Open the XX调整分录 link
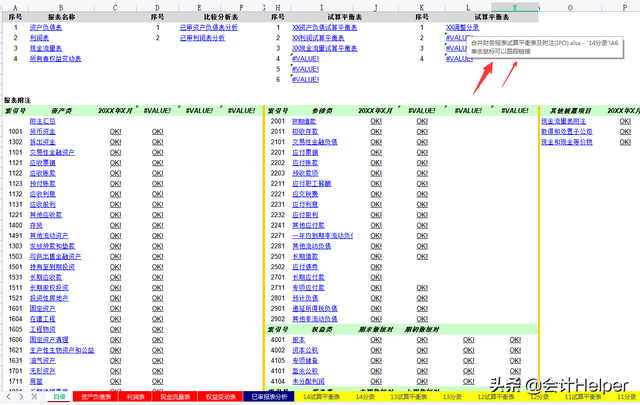640x405 pixels. click(x=462, y=27)
